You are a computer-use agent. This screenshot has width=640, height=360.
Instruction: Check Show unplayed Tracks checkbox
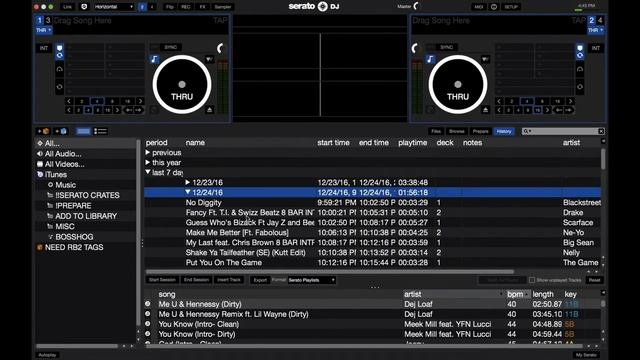[532, 280]
